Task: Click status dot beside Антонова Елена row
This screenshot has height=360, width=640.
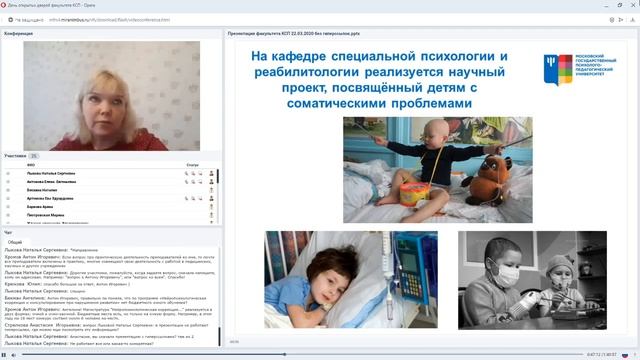Action: point(8,182)
